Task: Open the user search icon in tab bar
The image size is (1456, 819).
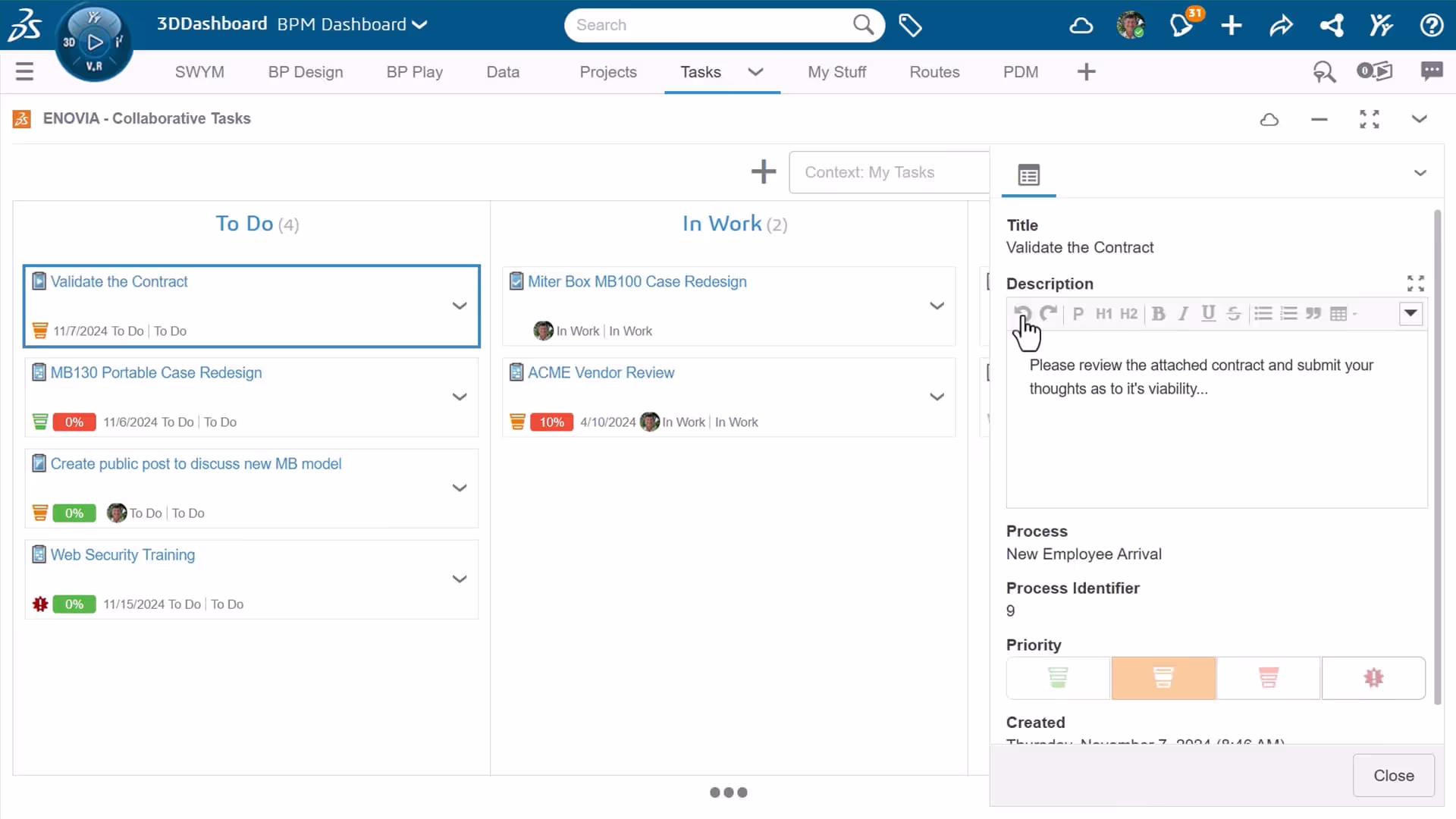Action: pyautogui.click(x=1324, y=72)
